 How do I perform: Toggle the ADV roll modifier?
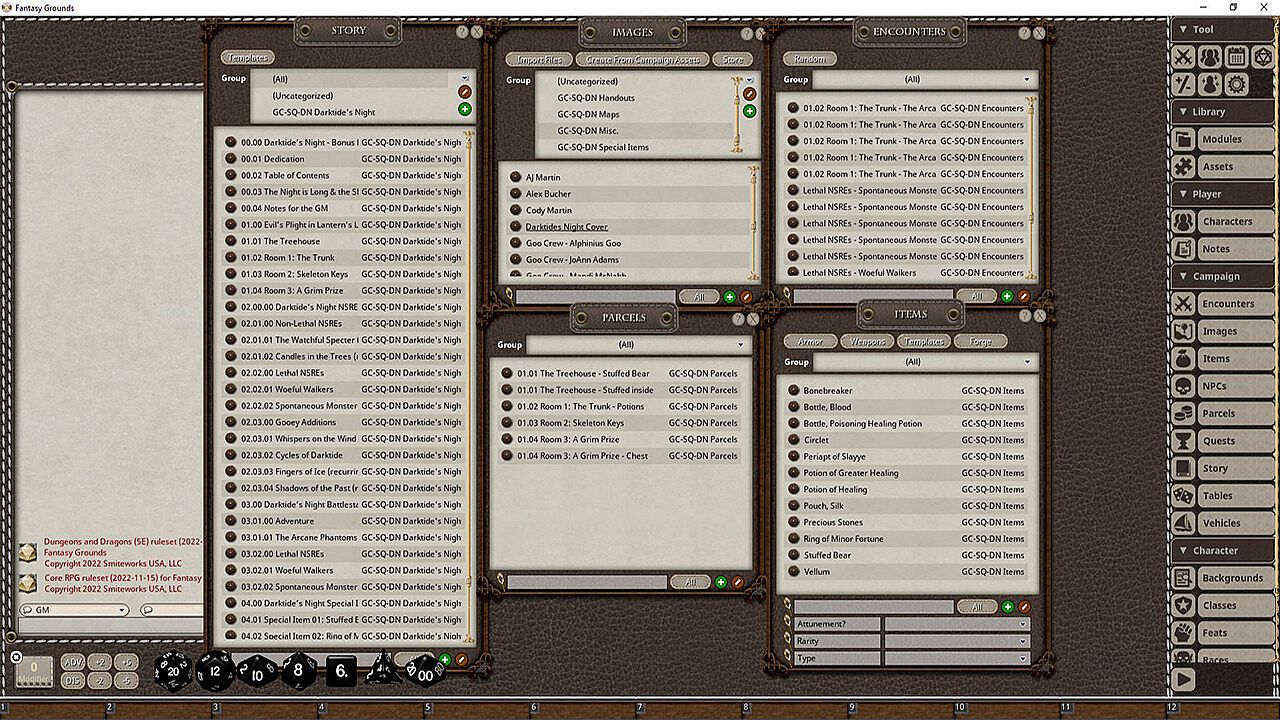(73, 662)
